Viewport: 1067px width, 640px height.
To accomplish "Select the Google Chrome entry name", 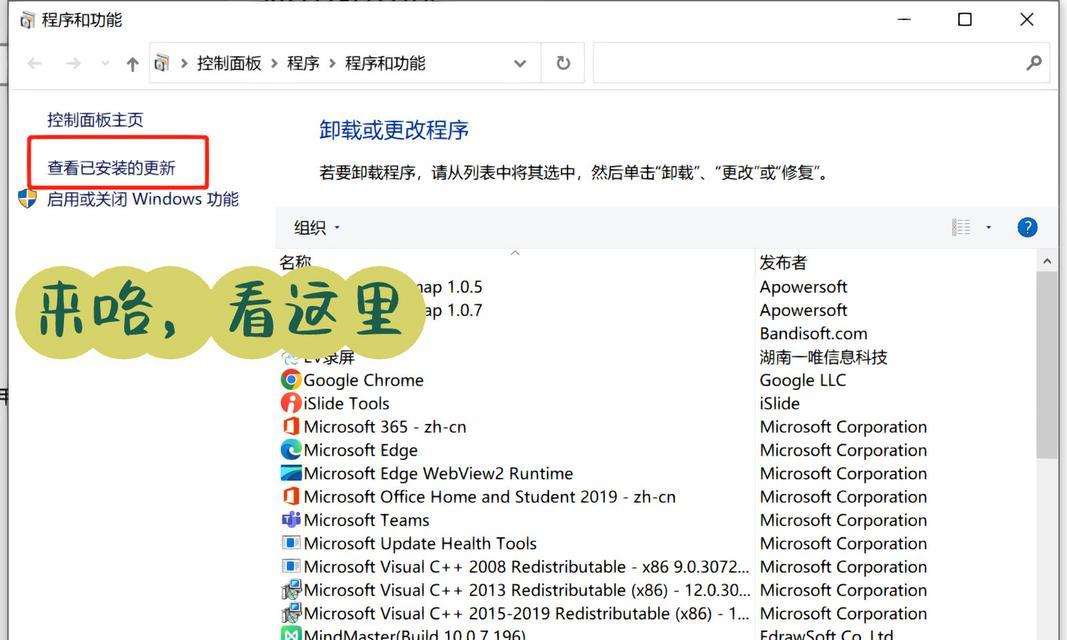I will click(363, 380).
